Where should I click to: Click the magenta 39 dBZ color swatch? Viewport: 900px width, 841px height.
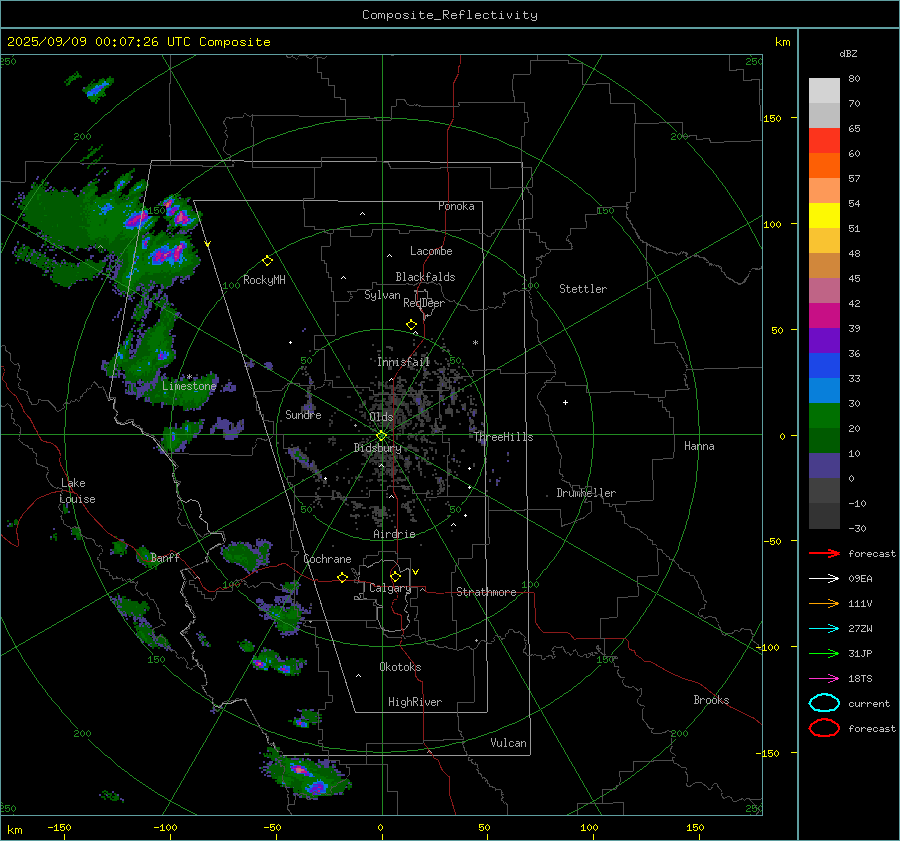pos(824,316)
